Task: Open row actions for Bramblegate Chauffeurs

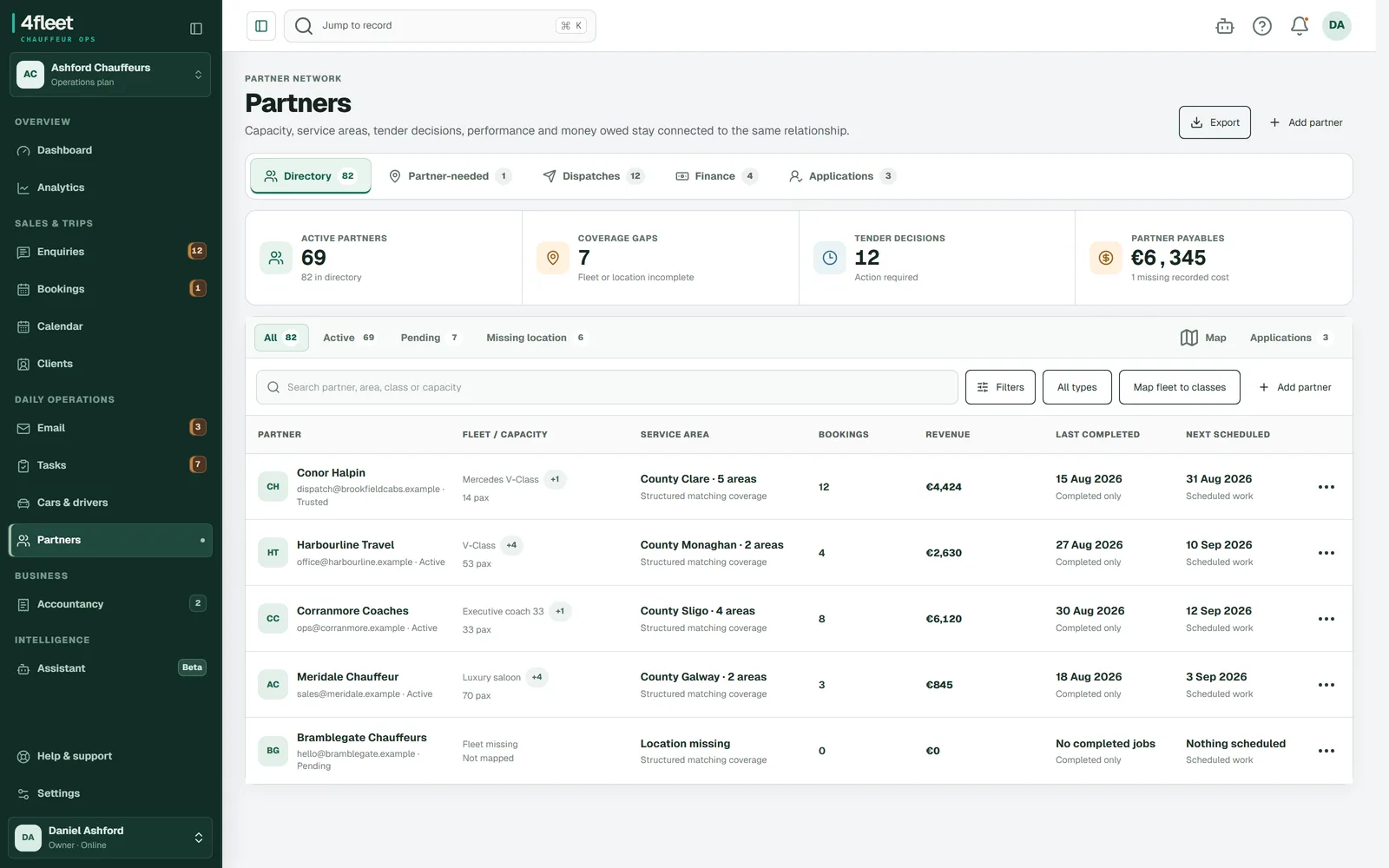Action: (x=1326, y=751)
